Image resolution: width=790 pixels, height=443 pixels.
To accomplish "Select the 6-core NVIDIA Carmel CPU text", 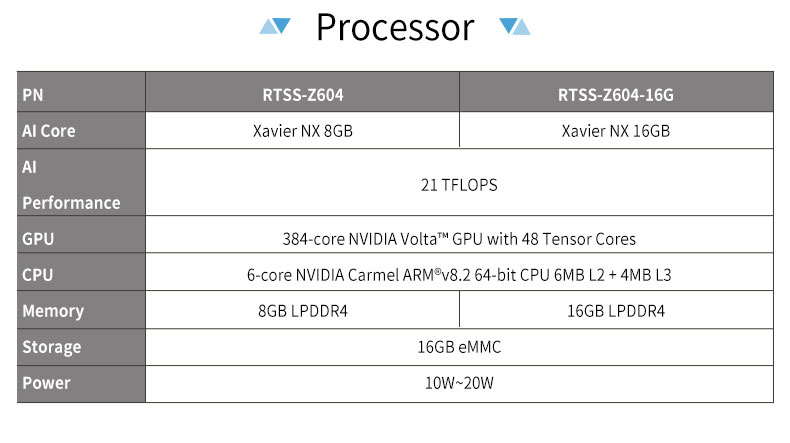I will point(459,274).
